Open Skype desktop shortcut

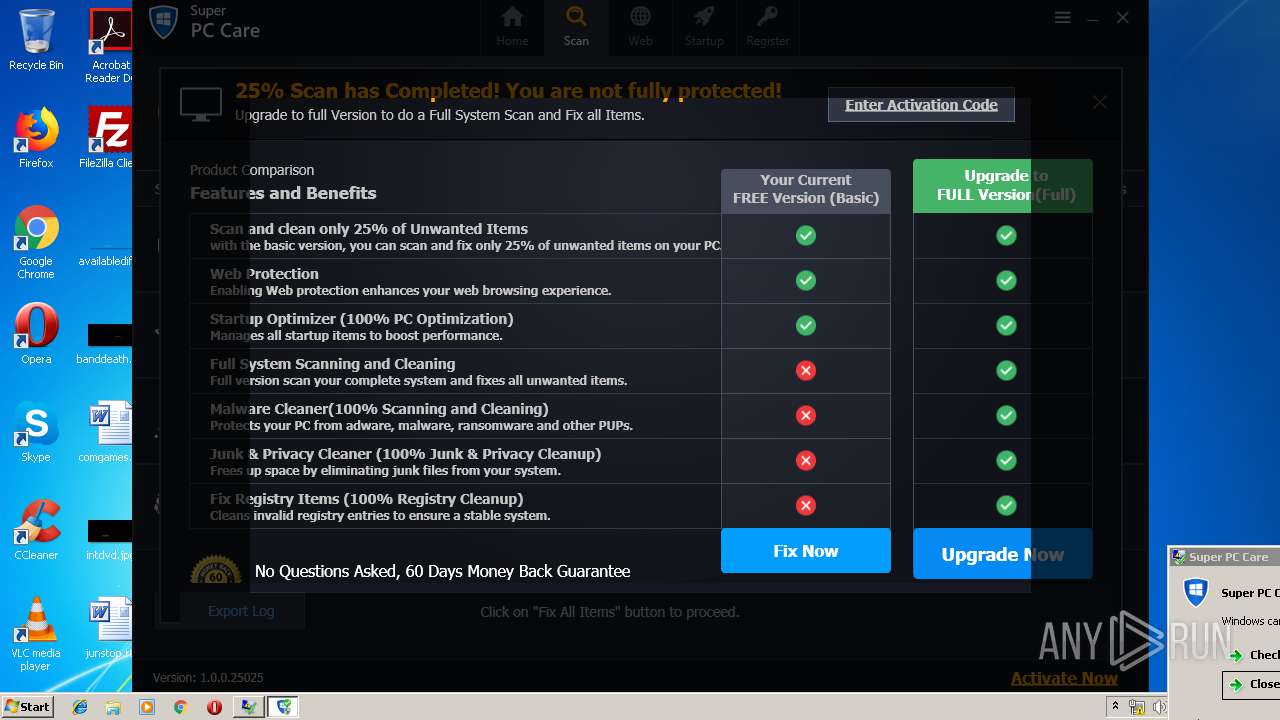tap(36, 432)
